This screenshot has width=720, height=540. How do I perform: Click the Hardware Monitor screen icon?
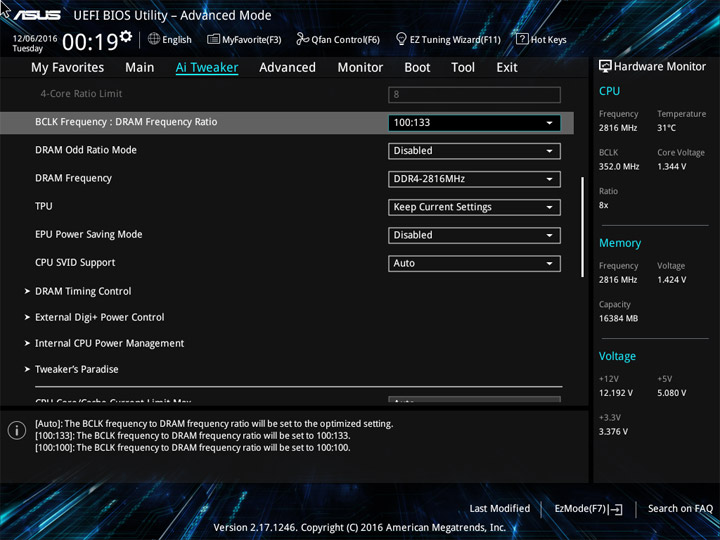605,66
